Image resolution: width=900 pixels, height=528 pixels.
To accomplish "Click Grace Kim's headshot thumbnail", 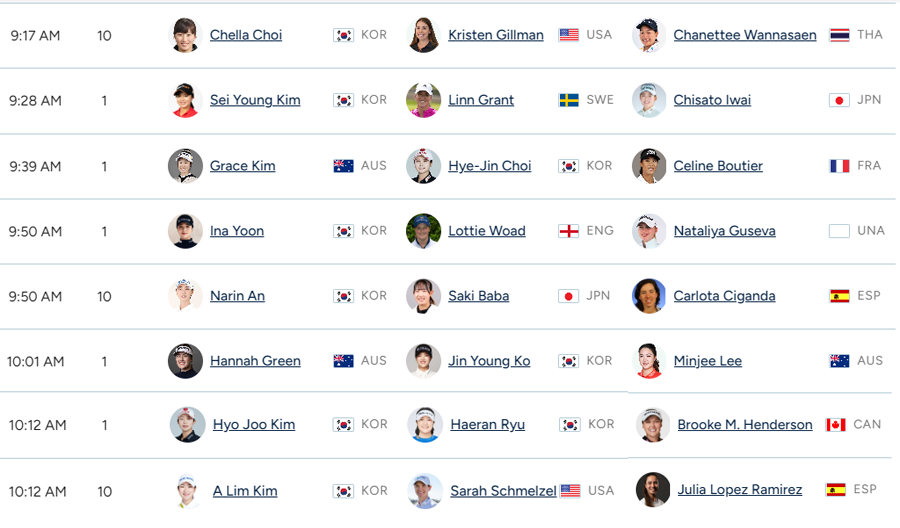I will (x=186, y=166).
